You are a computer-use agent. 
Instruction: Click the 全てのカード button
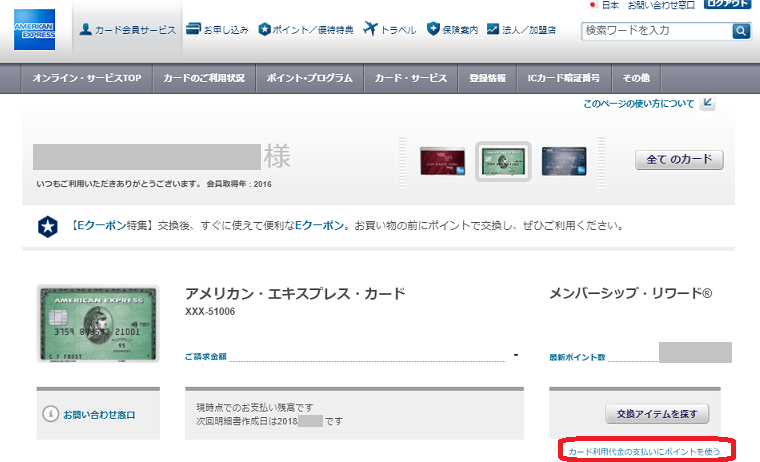(x=679, y=159)
